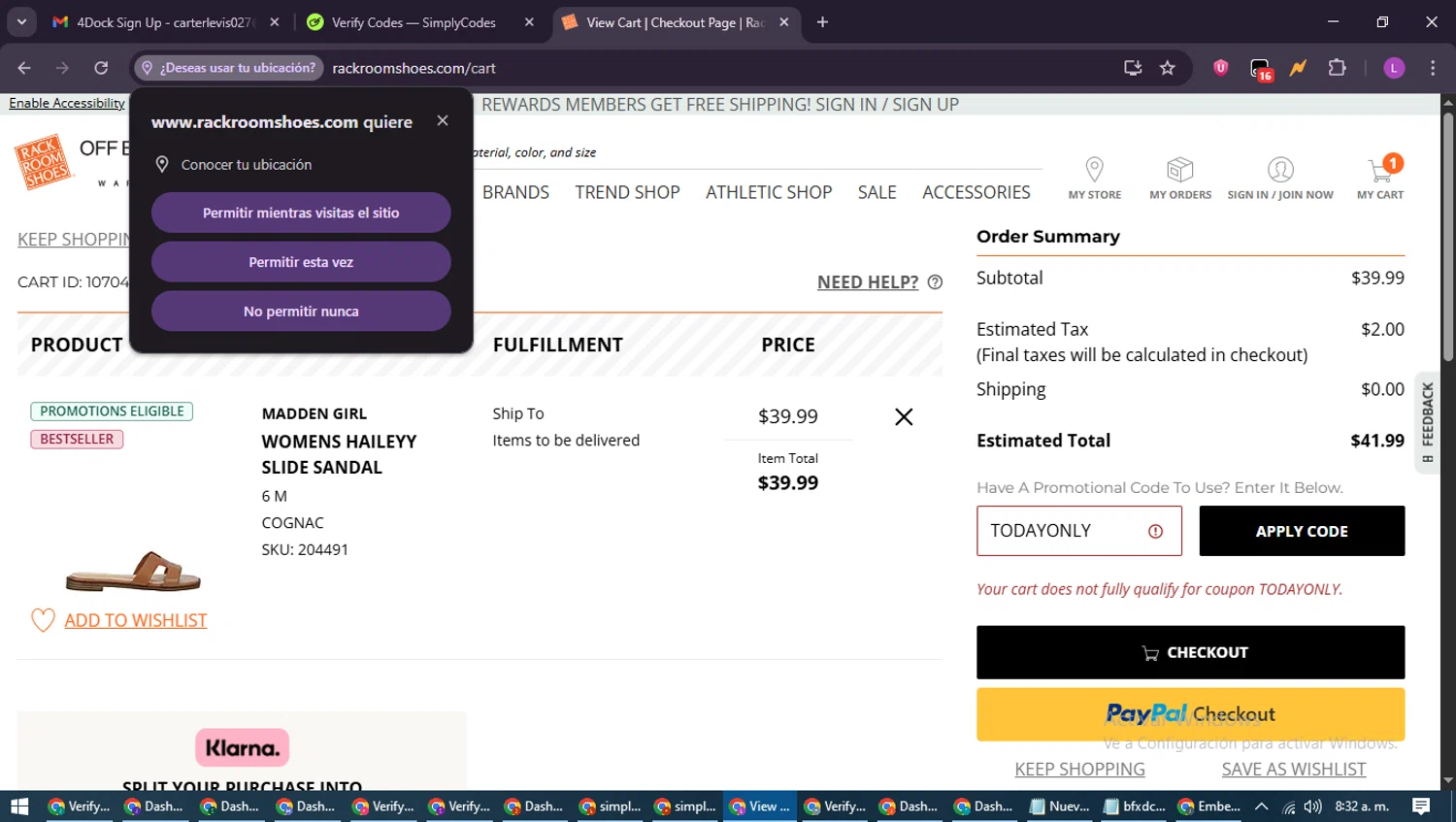Click No permitir nunca button
Screen dimensions: 1456x822
[301, 312]
